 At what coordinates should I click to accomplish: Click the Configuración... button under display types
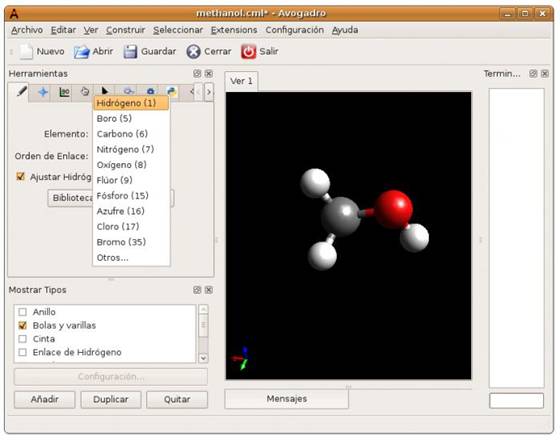click(111, 377)
